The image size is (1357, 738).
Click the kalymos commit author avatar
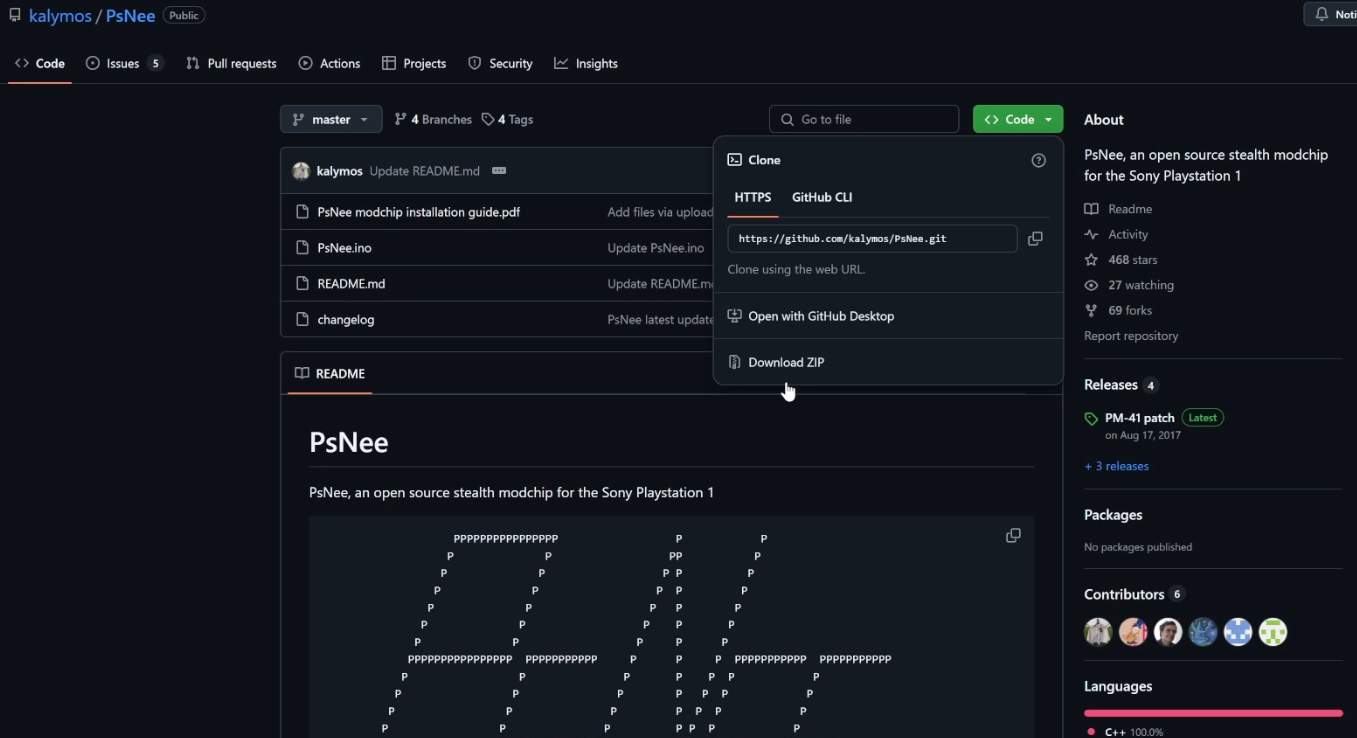coord(301,171)
